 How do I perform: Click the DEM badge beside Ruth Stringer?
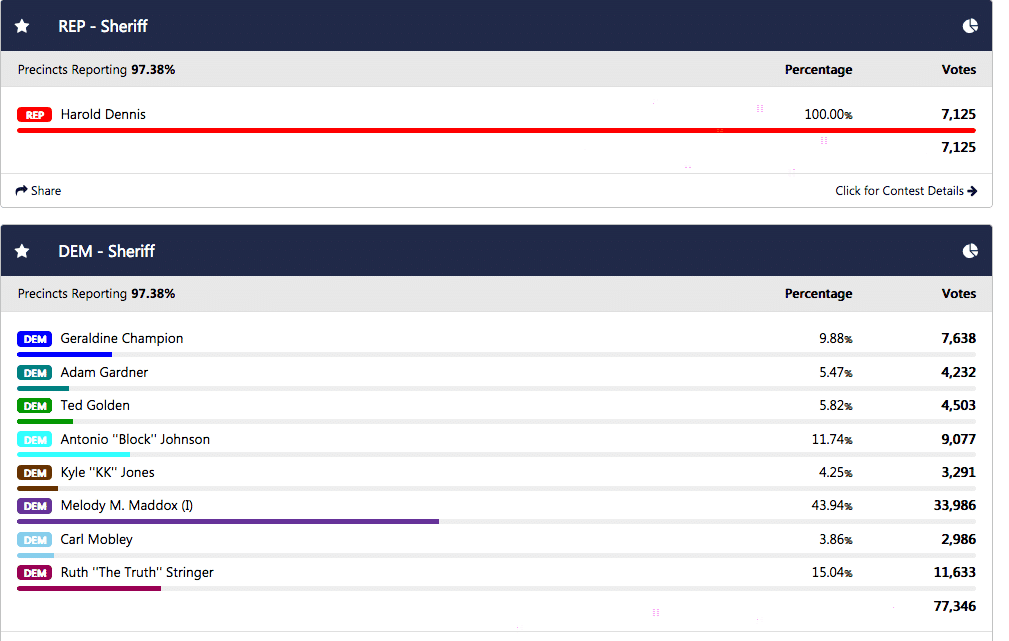point(34,573)
